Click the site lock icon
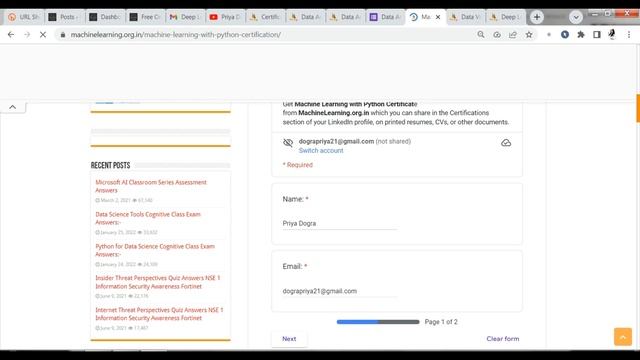This screenshot has height=360, width=640. tap(62, 35)
